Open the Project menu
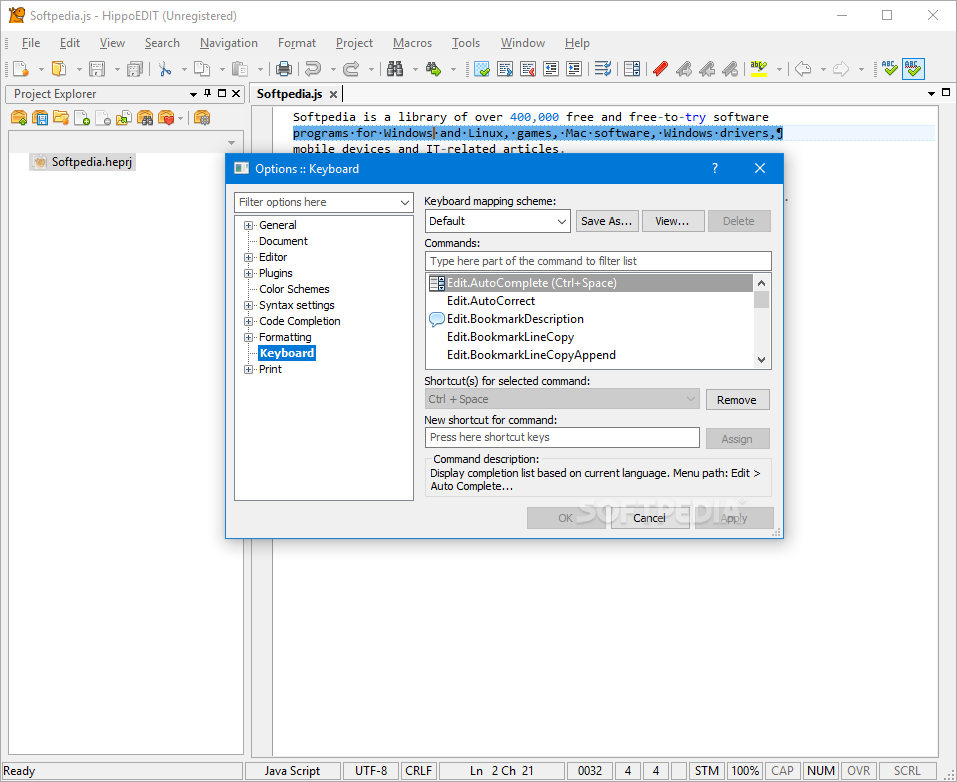 tap(354, 43)
